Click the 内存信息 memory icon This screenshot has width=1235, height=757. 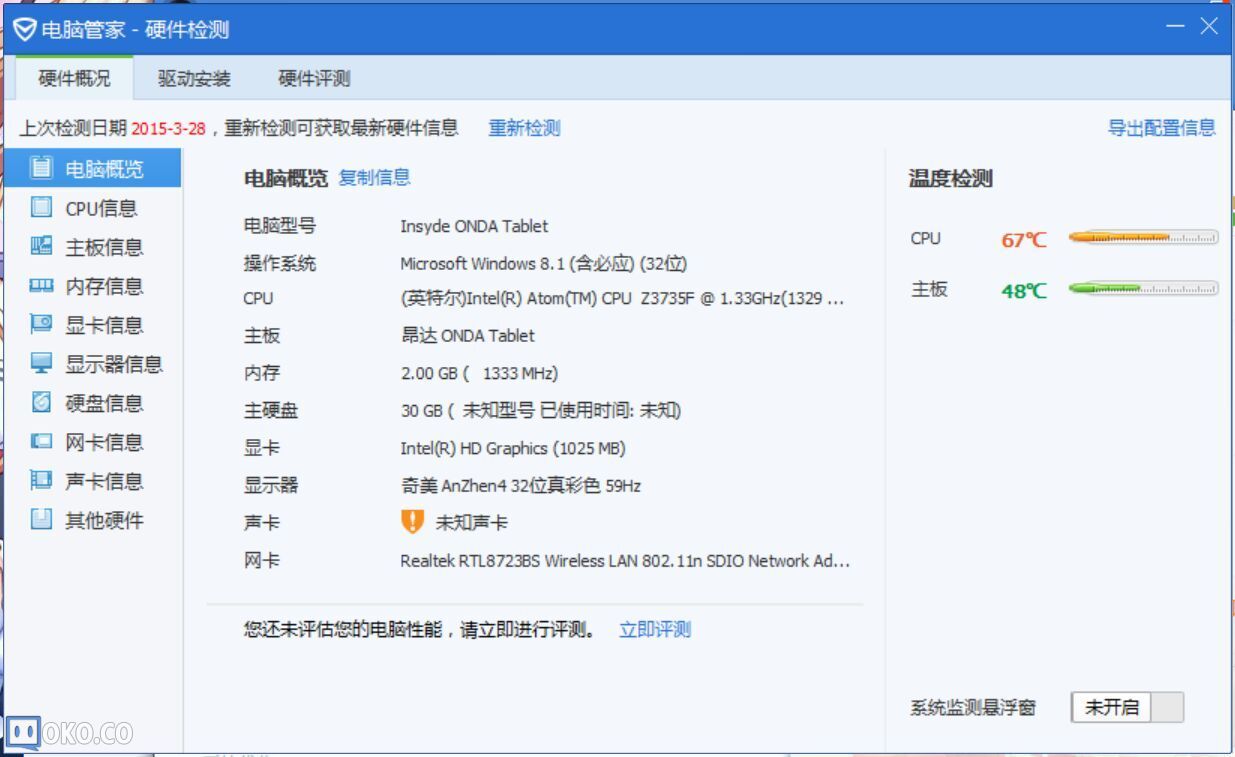[41, 286]
